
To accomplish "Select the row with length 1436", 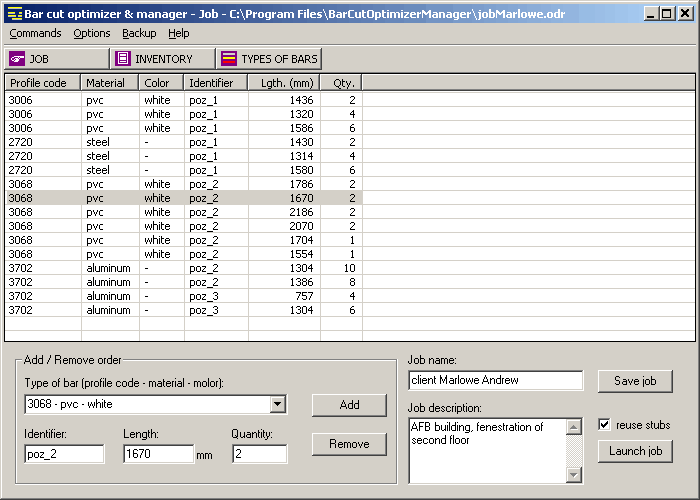I will click(183, 100).
